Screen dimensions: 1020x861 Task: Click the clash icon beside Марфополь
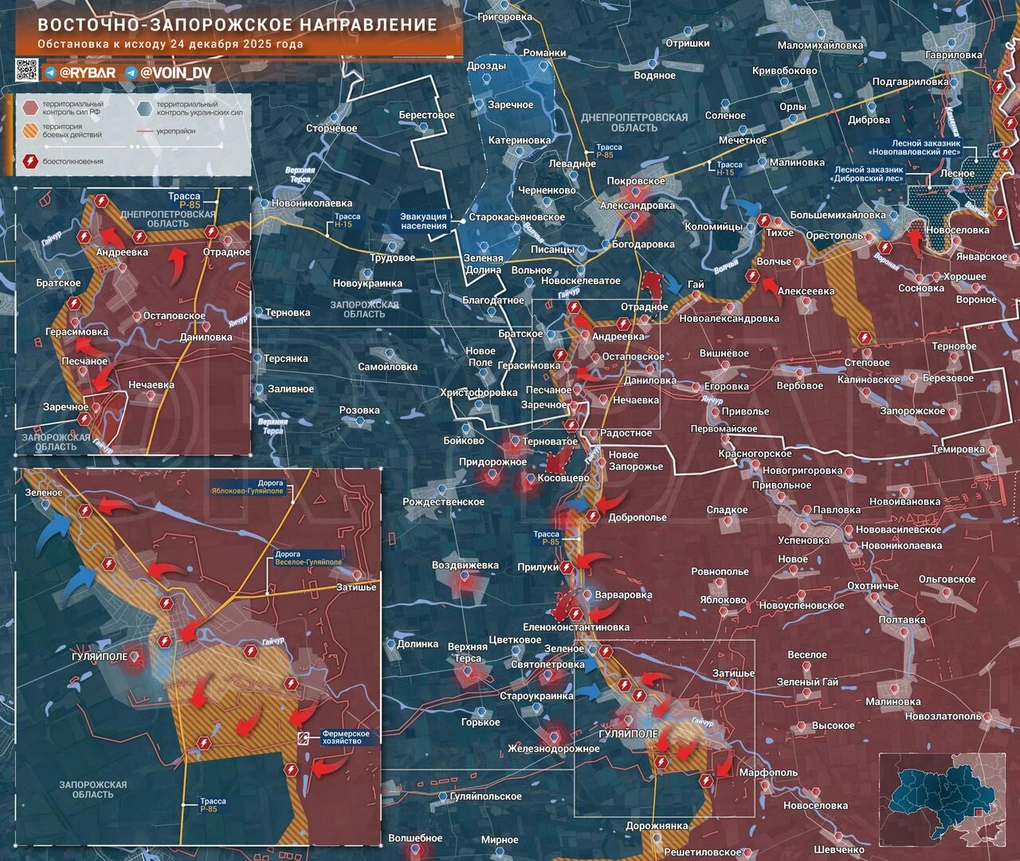pos(708,778)
